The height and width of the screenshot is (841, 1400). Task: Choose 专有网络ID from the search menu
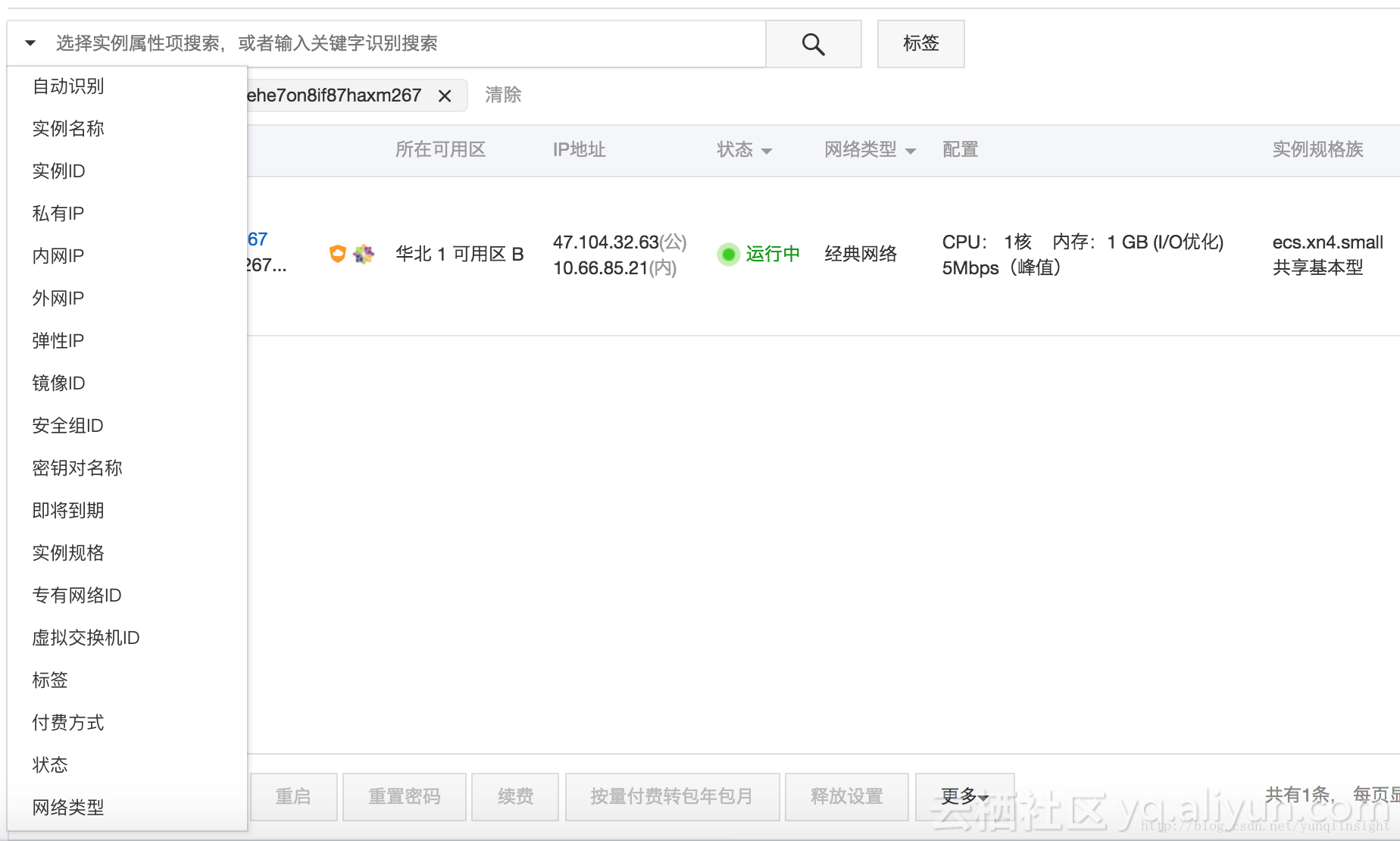click(127, 596)
